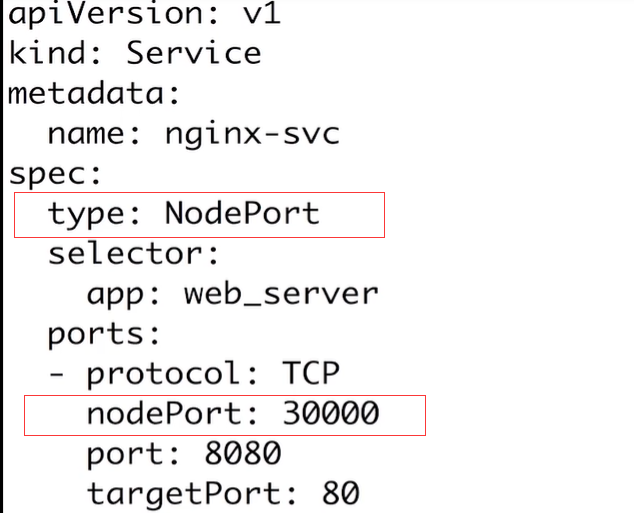This screenshot has height=513, width=634.
Task: Place cursor on the metadata line
Action: pyautogui.click(x=93, y=93)
